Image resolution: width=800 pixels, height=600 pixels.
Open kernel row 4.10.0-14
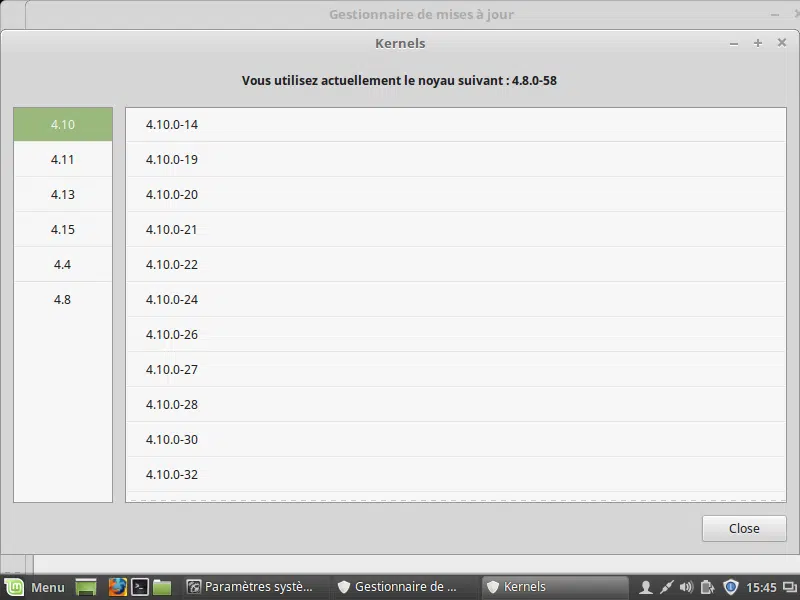pos(456,124)
